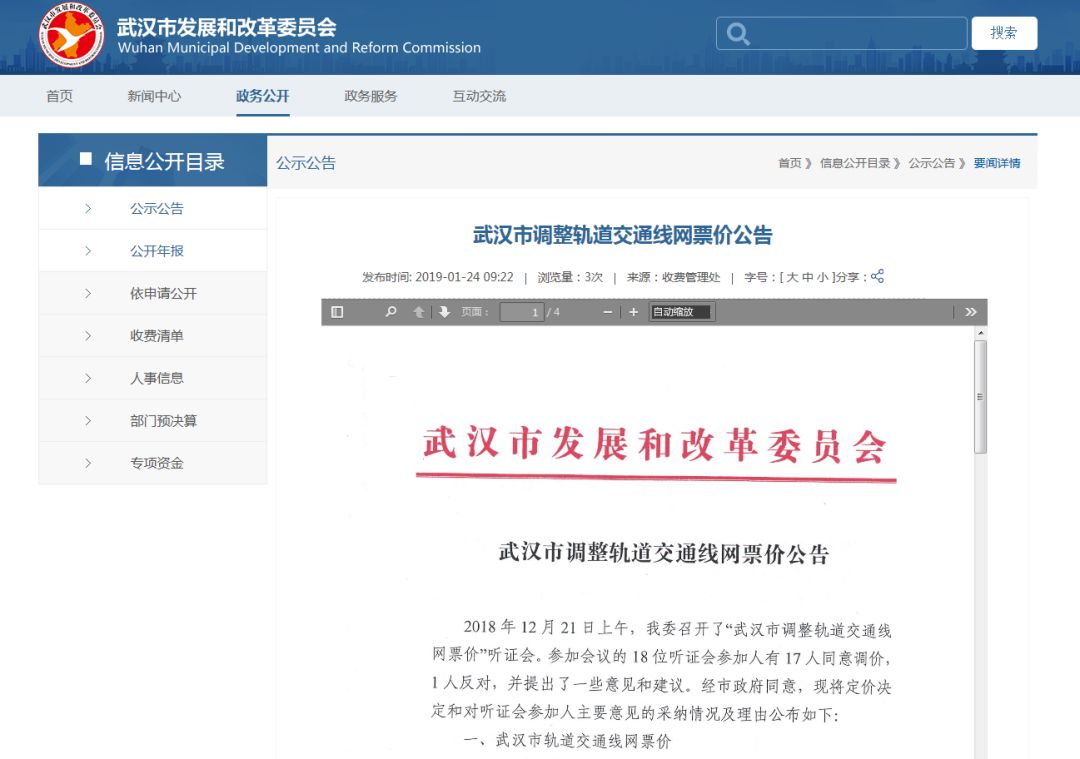Focus the PDF page number field
The image size is (1080, 759).
click(521, 312)
